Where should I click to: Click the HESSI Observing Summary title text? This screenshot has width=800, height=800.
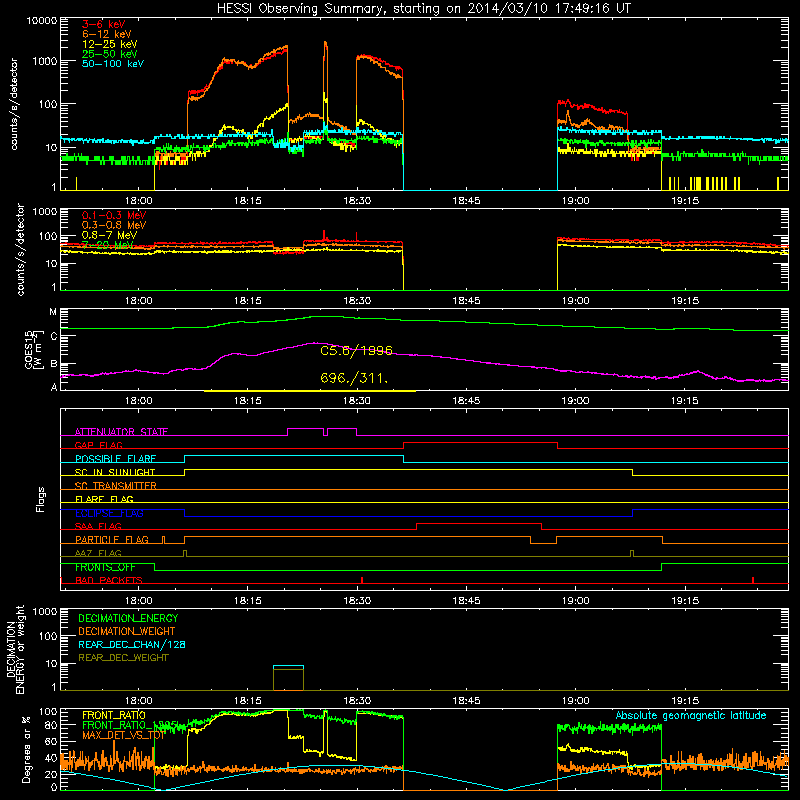423,9
